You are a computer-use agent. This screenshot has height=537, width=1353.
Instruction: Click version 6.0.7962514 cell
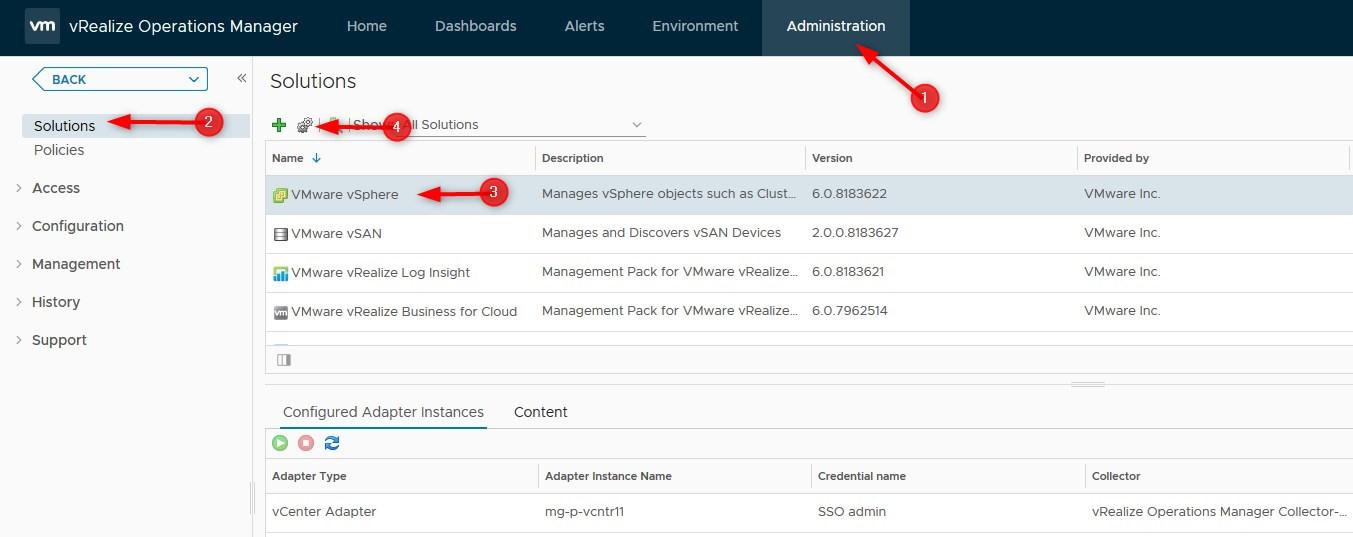[x=849, y=311]
